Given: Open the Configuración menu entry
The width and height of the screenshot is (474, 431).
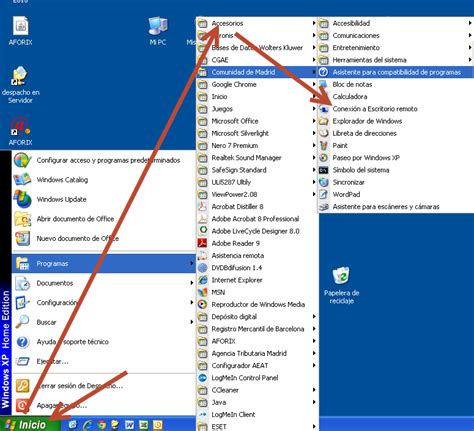Looking at the screenshot, I should (x=104, y=302).
